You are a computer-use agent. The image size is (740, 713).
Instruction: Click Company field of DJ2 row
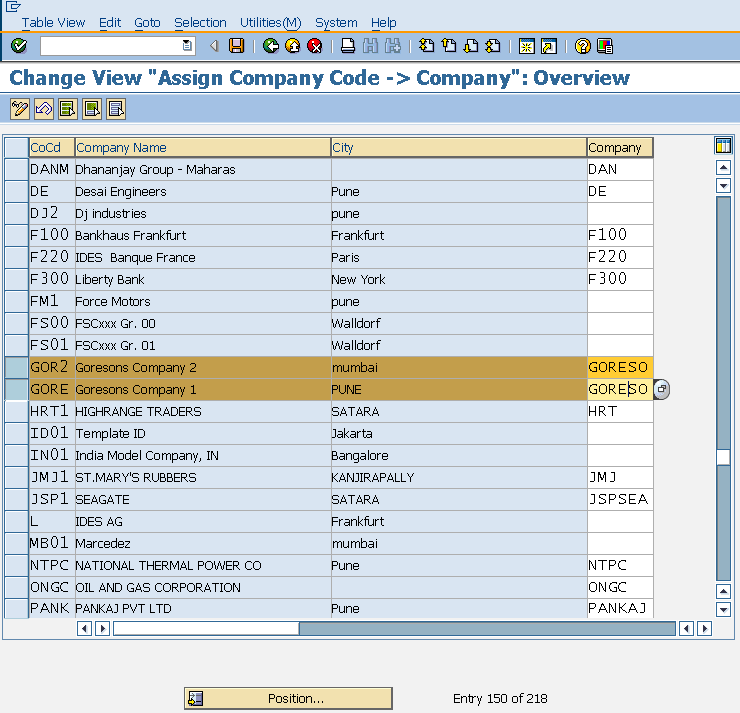[620, 214]
